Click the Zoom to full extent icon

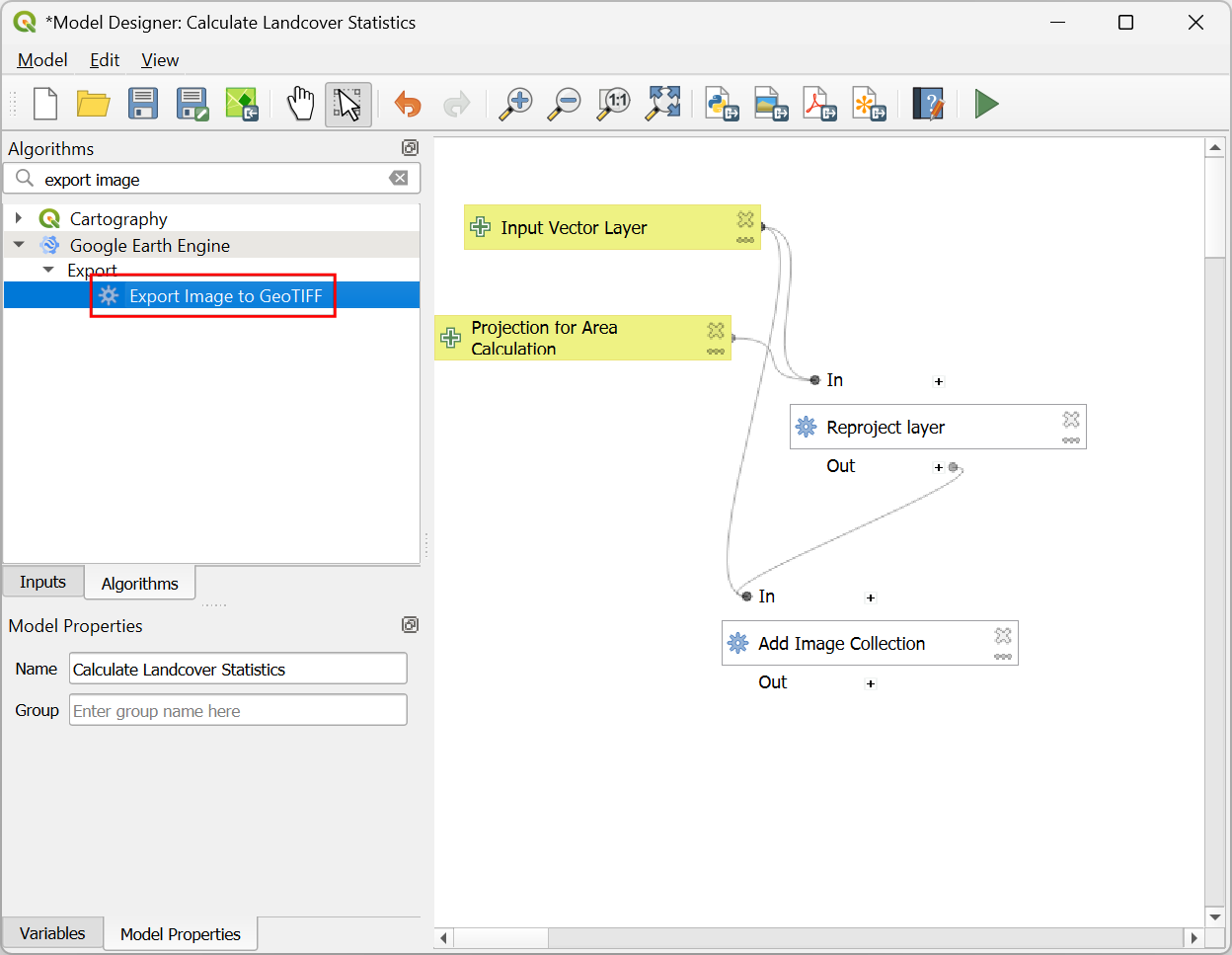tap(663, 104)
